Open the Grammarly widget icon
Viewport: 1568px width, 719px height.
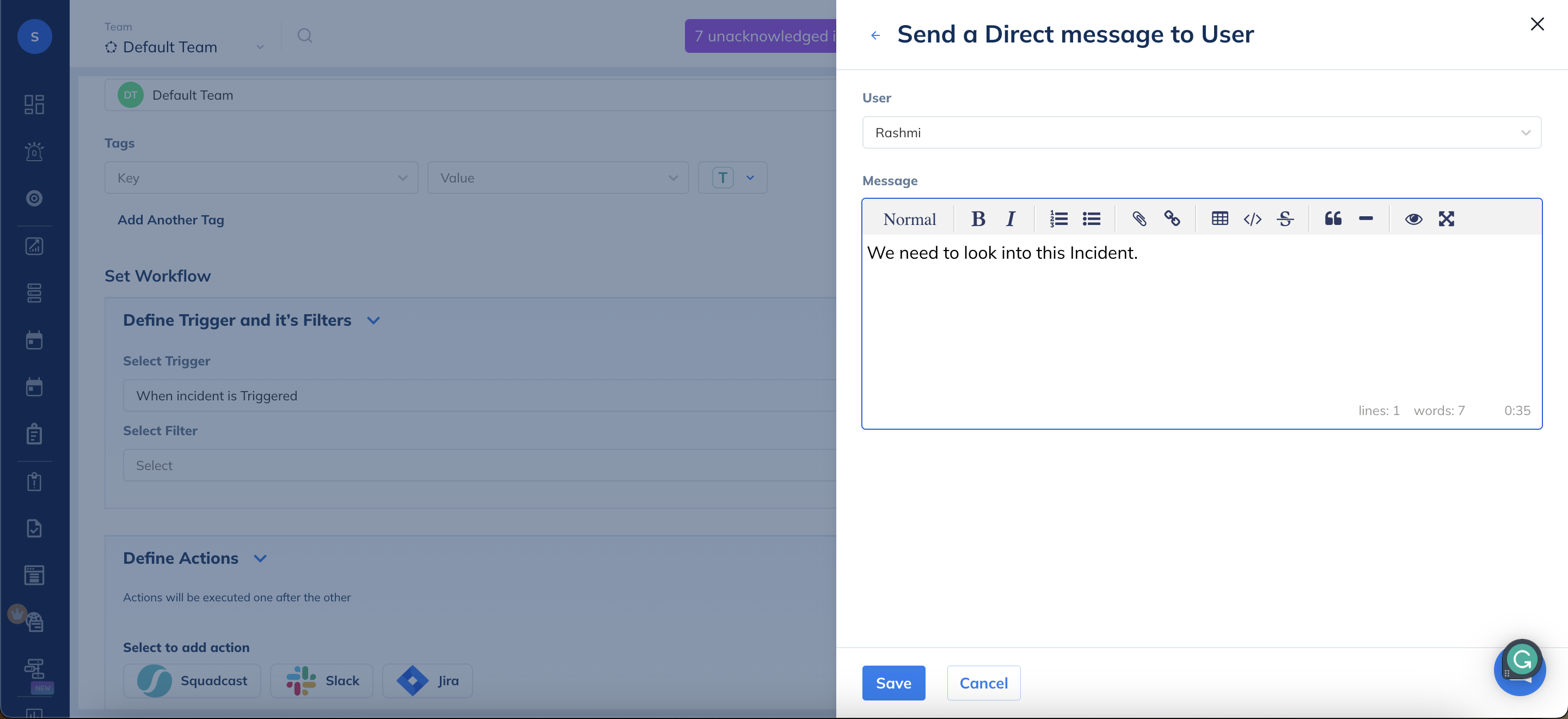coord(1521,660)
